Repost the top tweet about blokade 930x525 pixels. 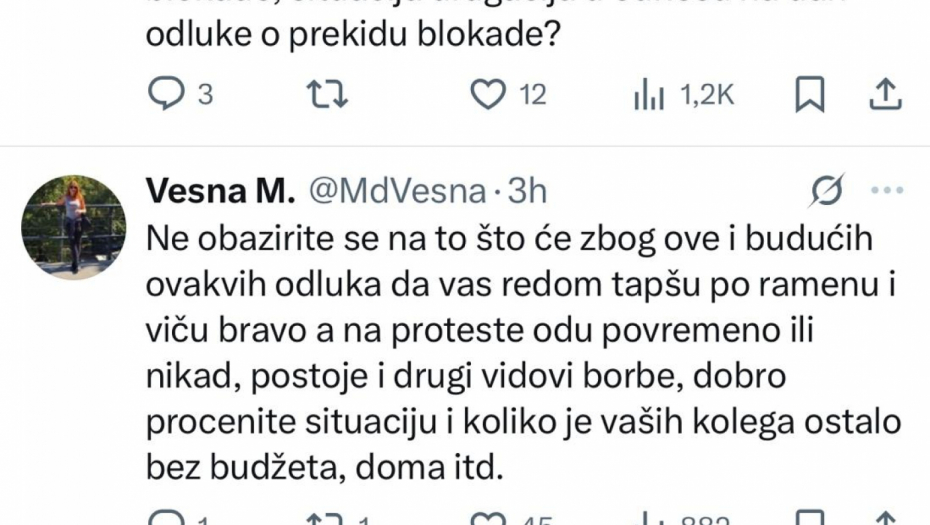327,94
